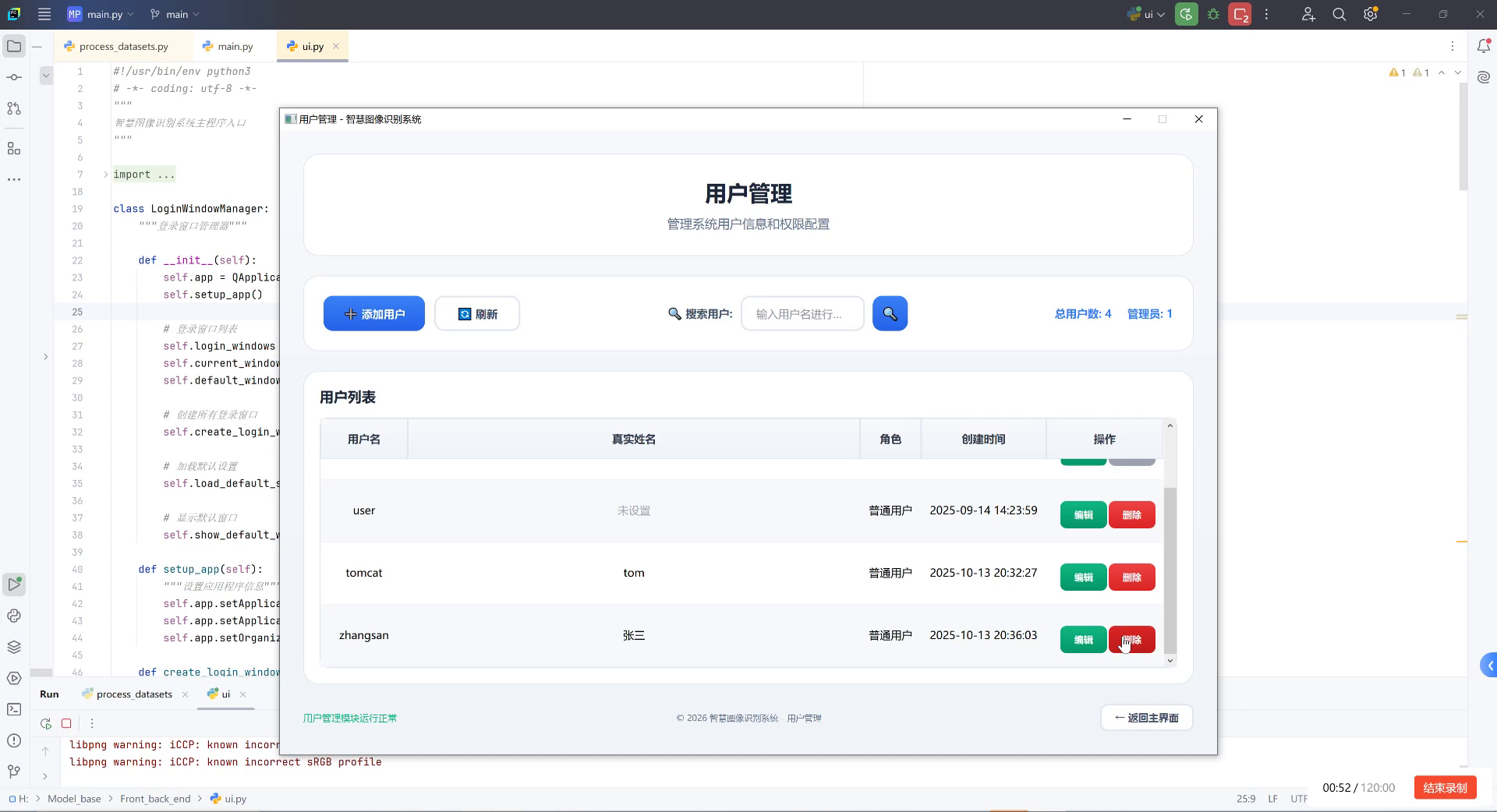Click 删除 for user tomcat
Viewport: 1497px width, 812px height.
1131,577
